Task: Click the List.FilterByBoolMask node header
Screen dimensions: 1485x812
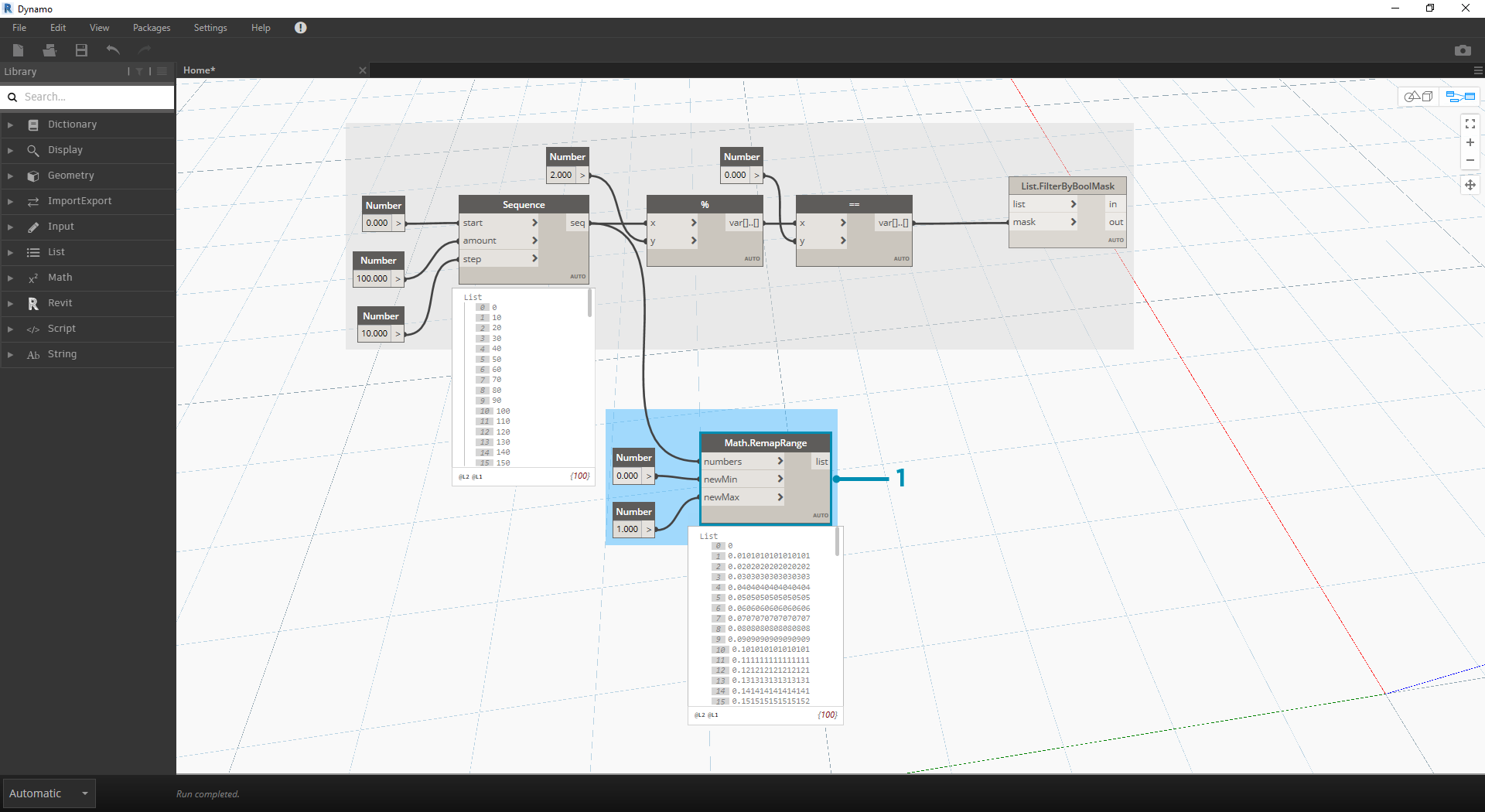Action: tap(1067, 186)
